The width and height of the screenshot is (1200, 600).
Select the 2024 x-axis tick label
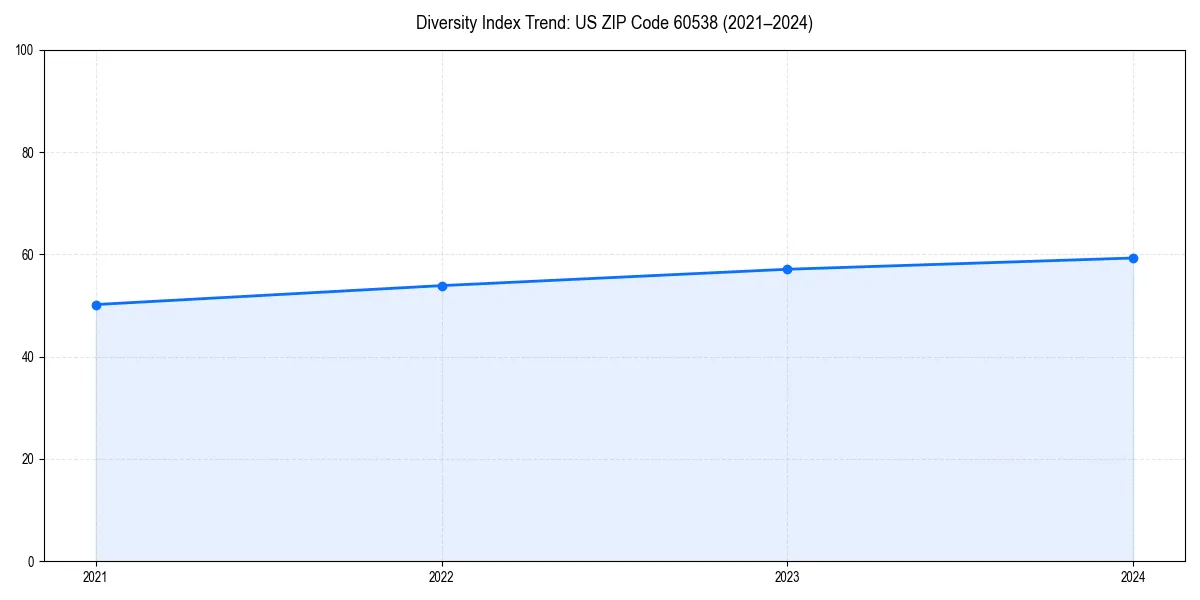pyautogui.click(x=1133, y=577)
